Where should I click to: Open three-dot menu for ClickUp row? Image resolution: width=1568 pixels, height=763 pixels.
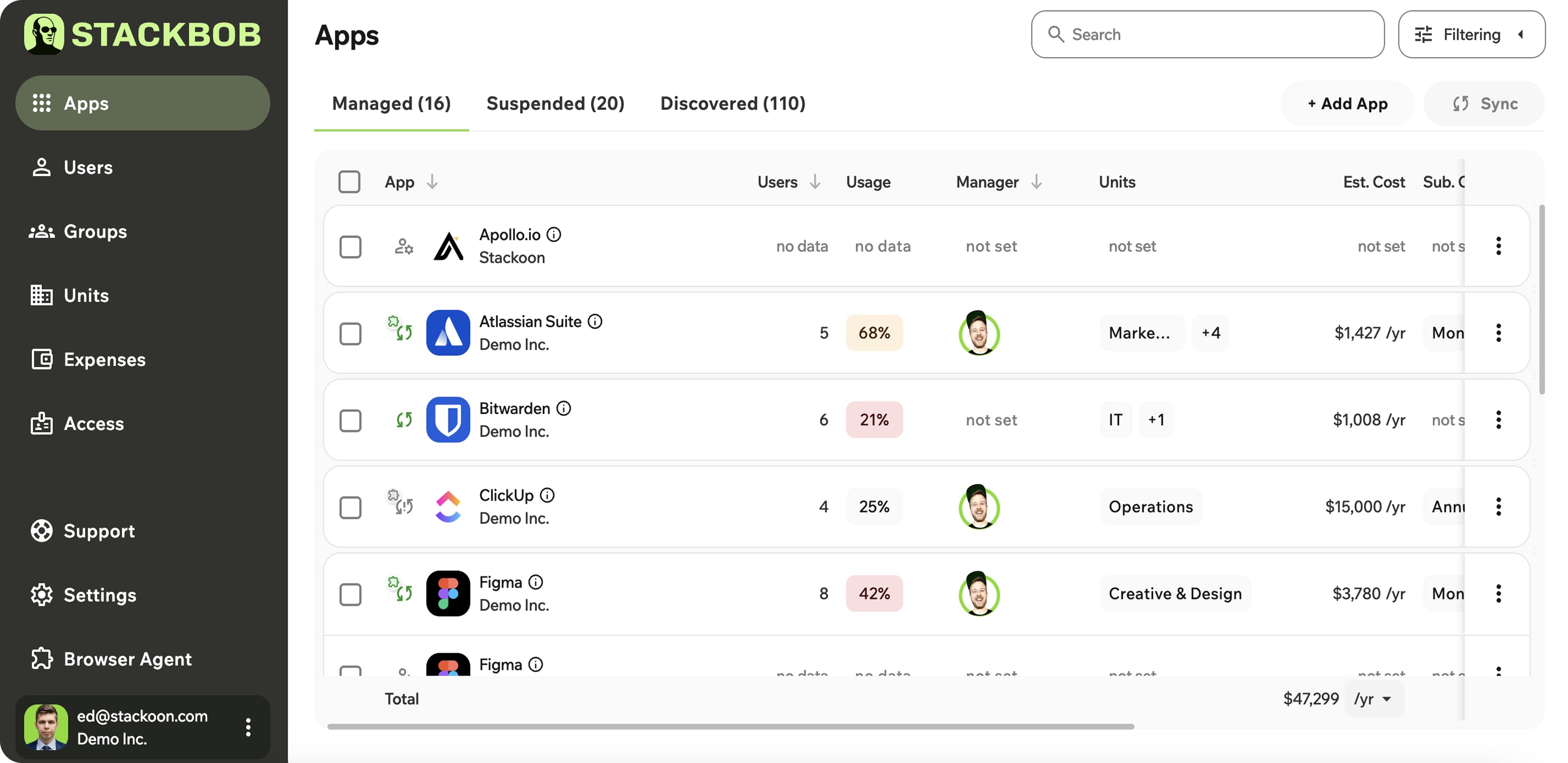[x=1498, y=506]
